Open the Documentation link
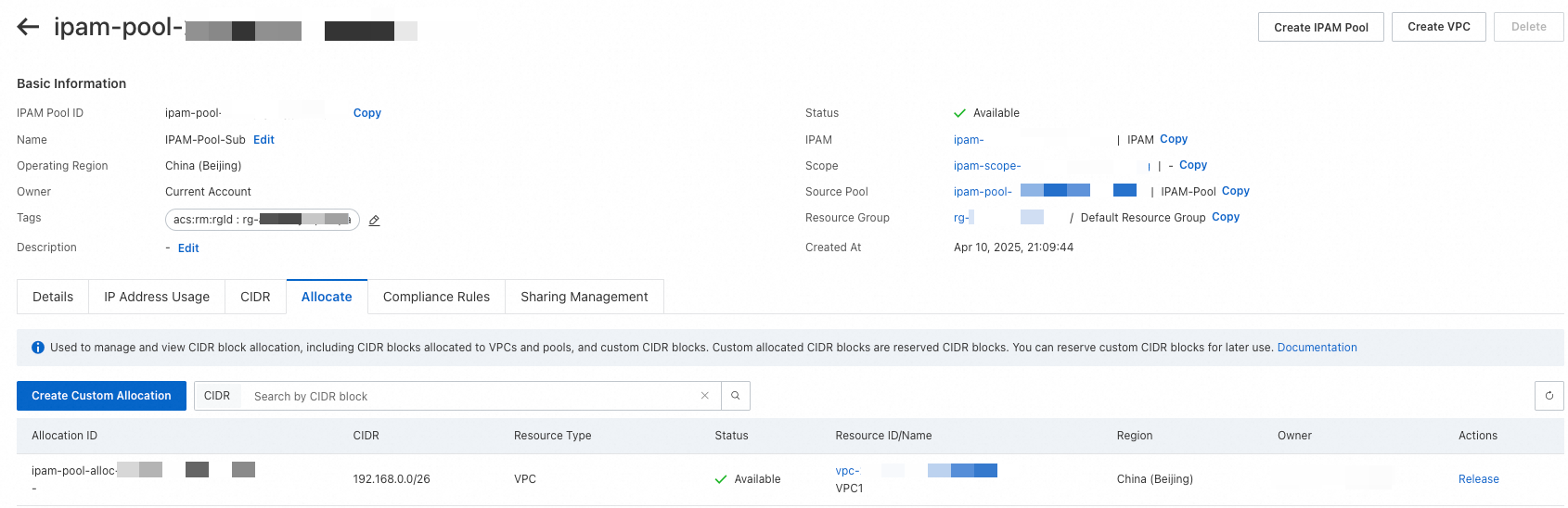1568x508 pixels. click(1317, 348)
